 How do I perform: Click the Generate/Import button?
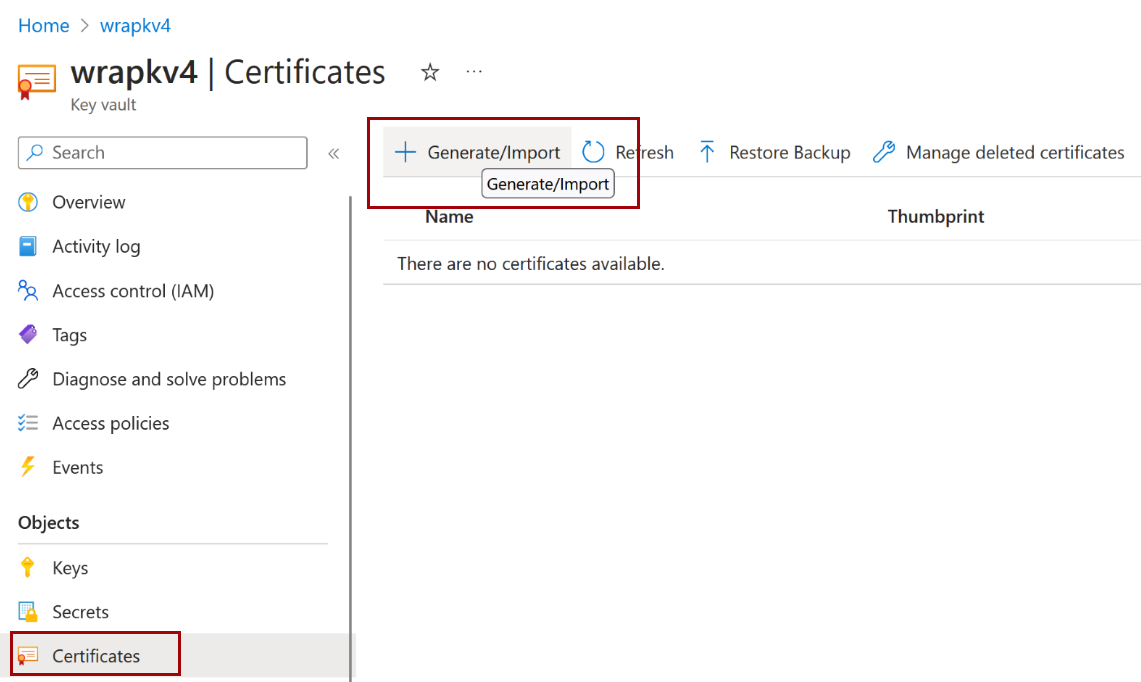click(477, 152)
